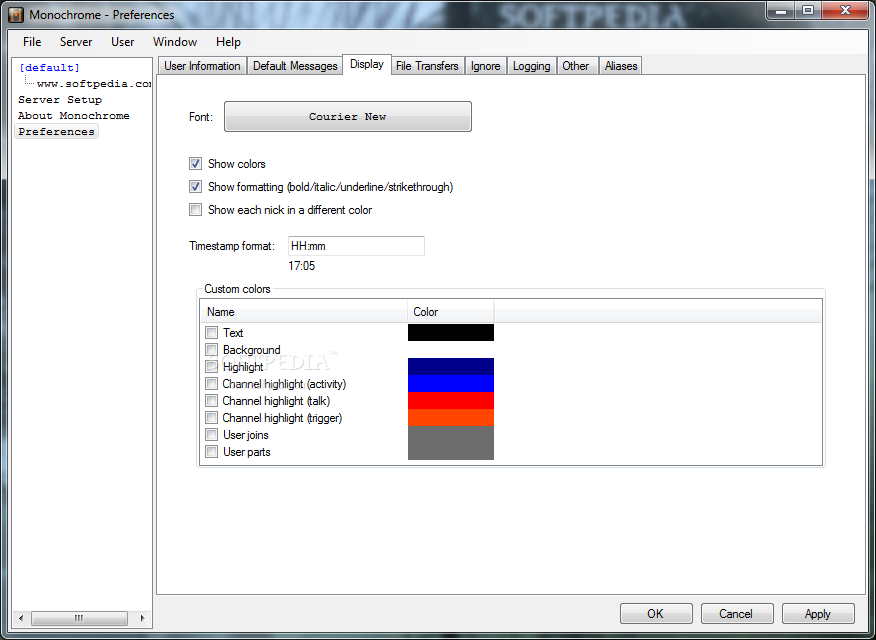The image size is (876, 640).
Task: Open Server Setup in the sidebar
Action: (60, 100)
